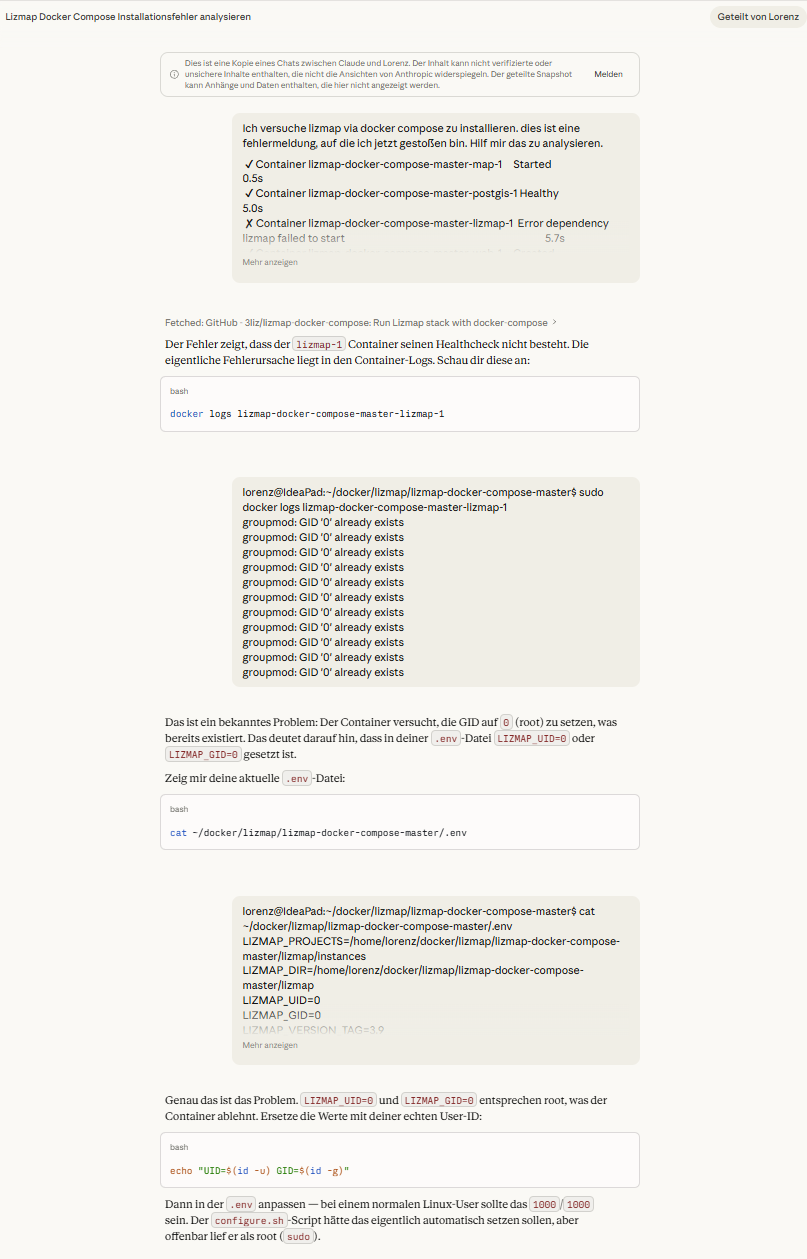This screenshot has width=807, height=1259.
Task: Click the echo UID GID command code block
Action: tap(400, 1160)
